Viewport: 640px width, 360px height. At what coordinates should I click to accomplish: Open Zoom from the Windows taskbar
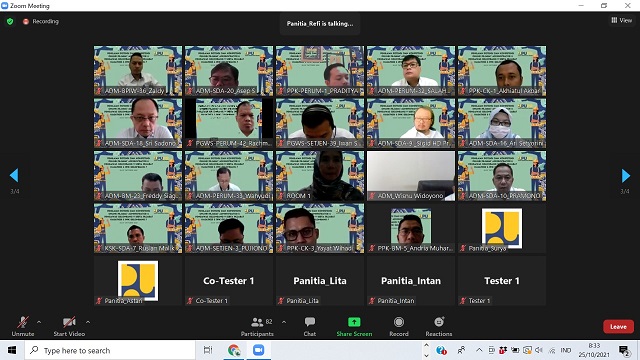coord(258,350)
